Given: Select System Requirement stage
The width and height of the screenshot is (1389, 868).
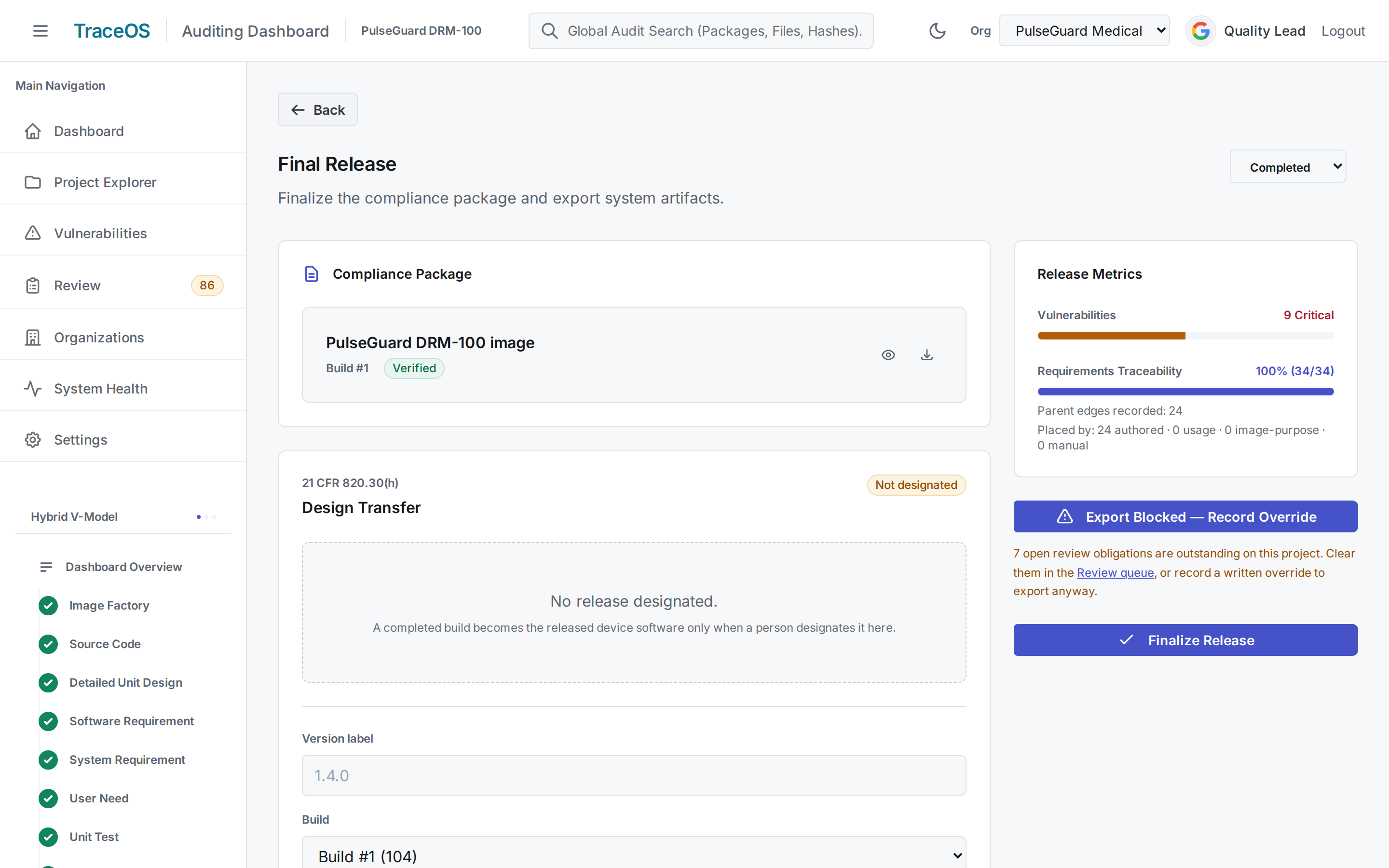Looking at the screenshot, I should coord(127,760).
